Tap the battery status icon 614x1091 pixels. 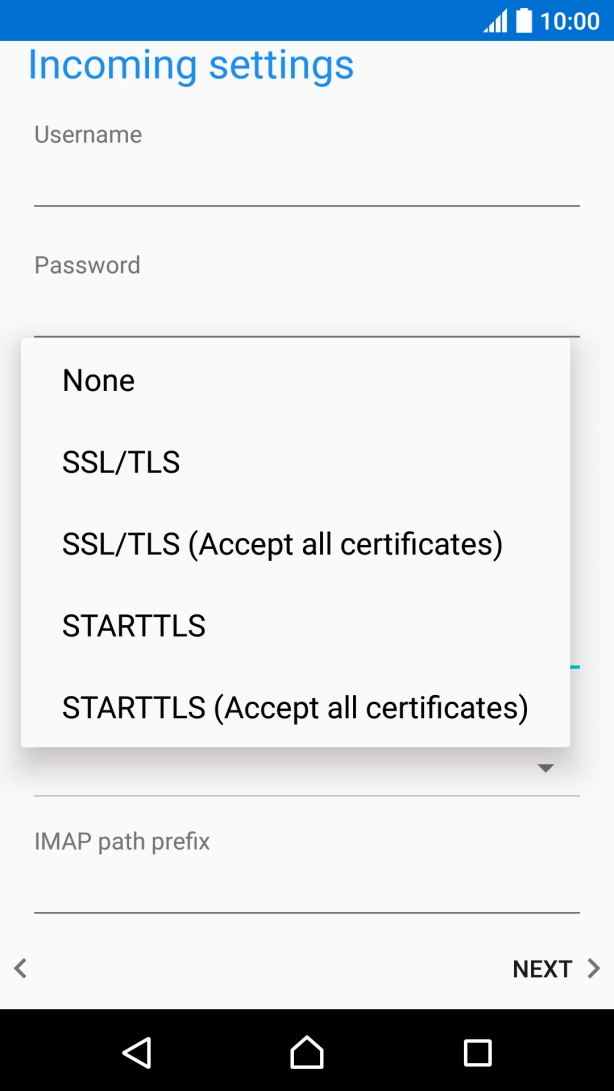523,20
